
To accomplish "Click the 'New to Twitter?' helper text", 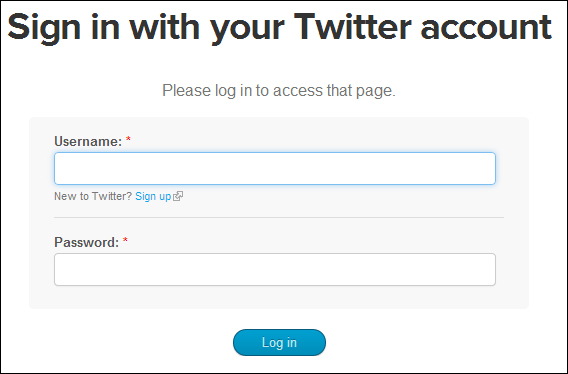I will (x=93, y=196).
